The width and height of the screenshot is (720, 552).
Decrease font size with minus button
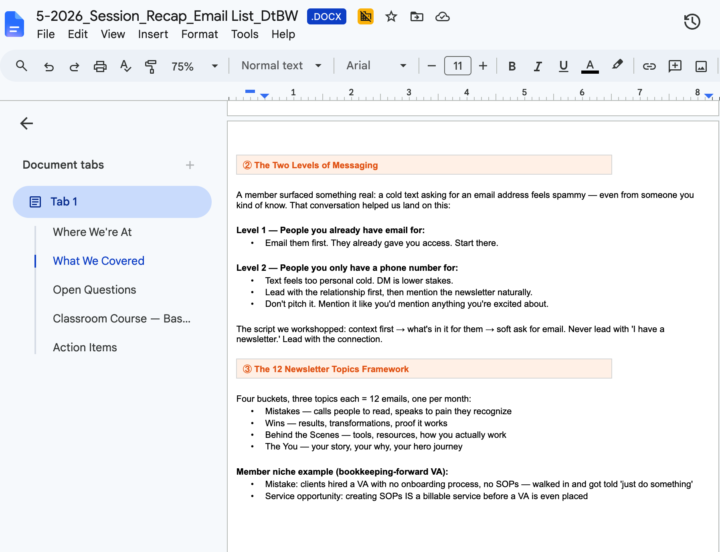(431, 66)
